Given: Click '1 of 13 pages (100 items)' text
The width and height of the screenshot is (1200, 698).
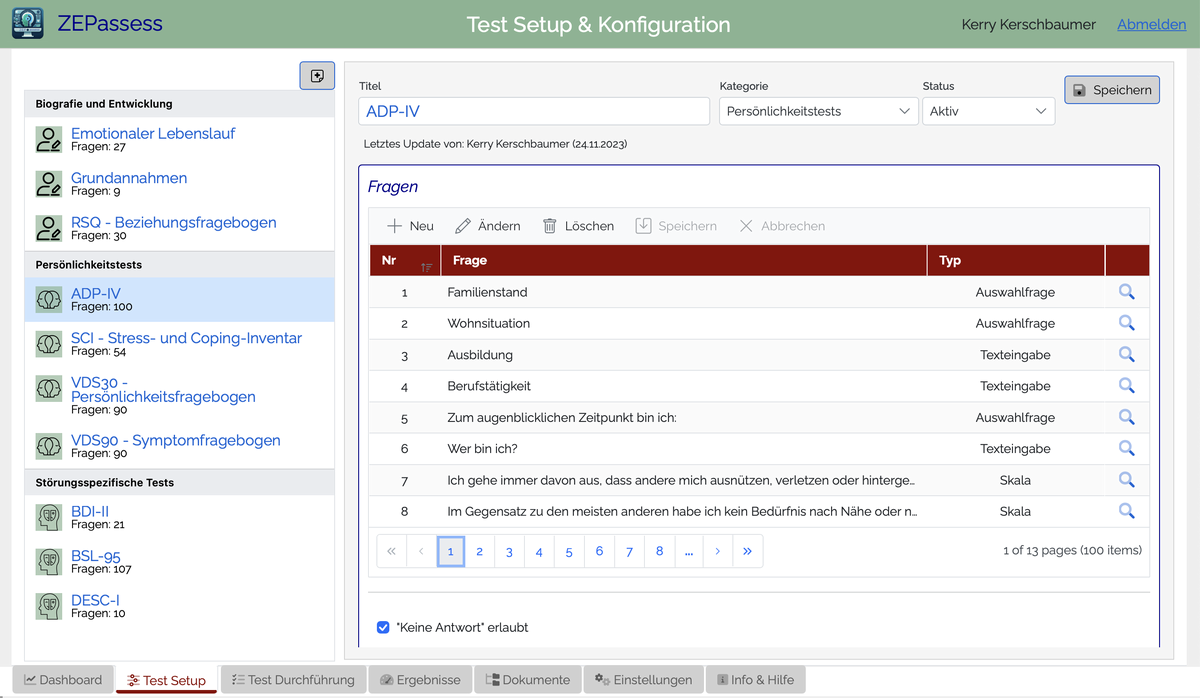Looking at the screenshot, I should 1072,550.
